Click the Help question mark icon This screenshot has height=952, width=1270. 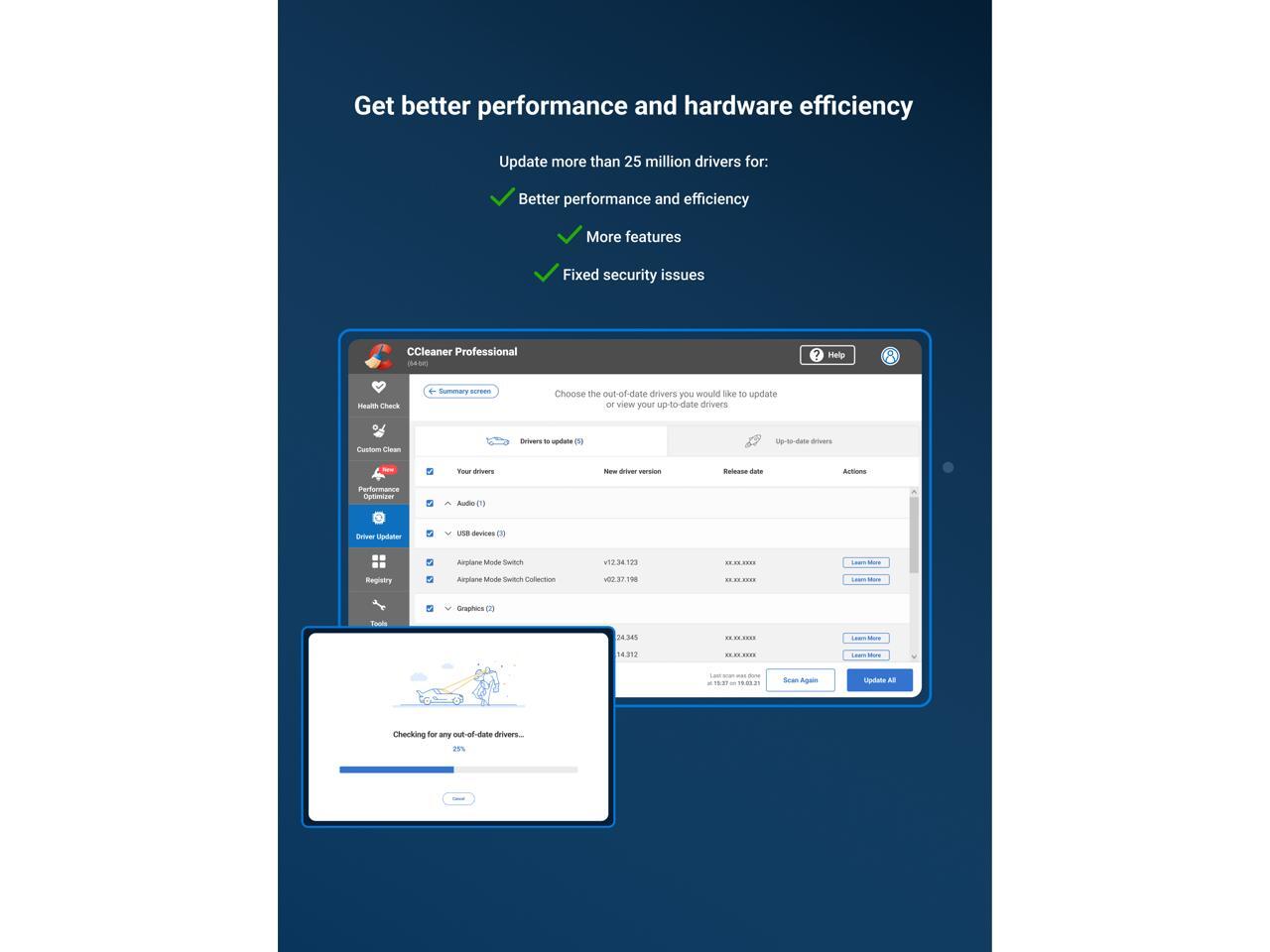point(816,354)
